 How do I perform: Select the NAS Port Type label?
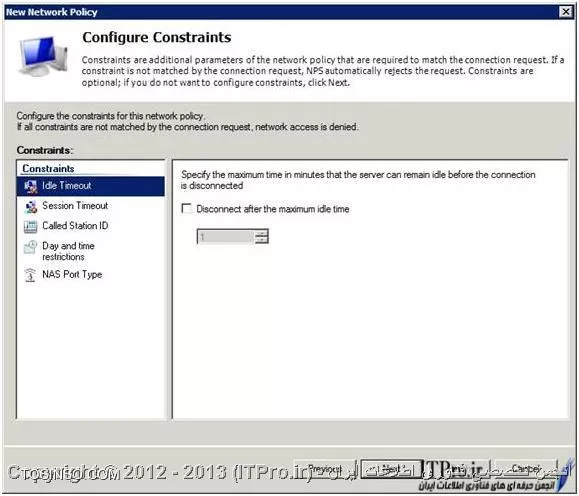(x=72, y=274)
